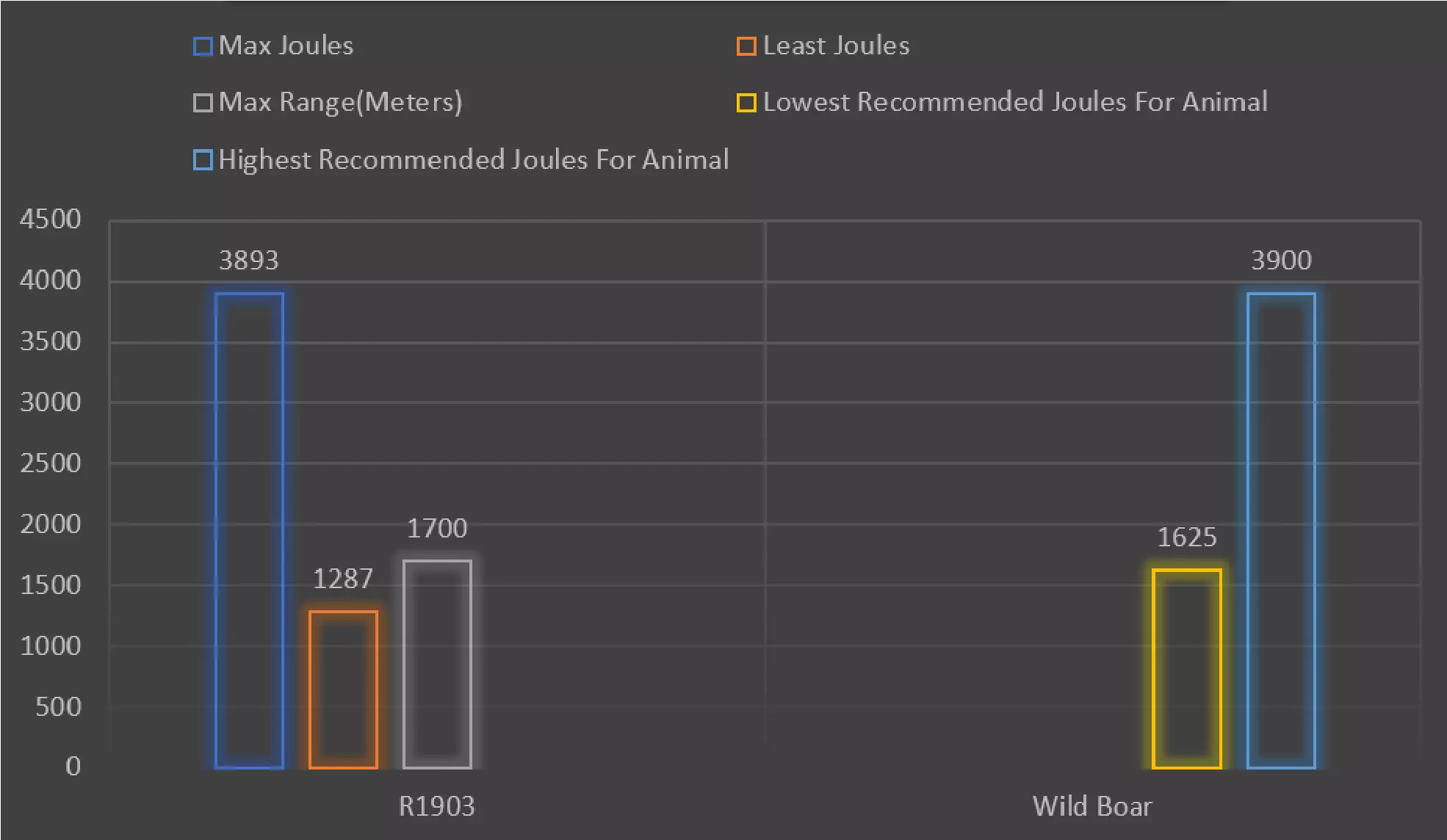Viewport: 1447px width, 840px height.
Task: Select the Max Range(Meters) legend text
Action: point(340,102)
